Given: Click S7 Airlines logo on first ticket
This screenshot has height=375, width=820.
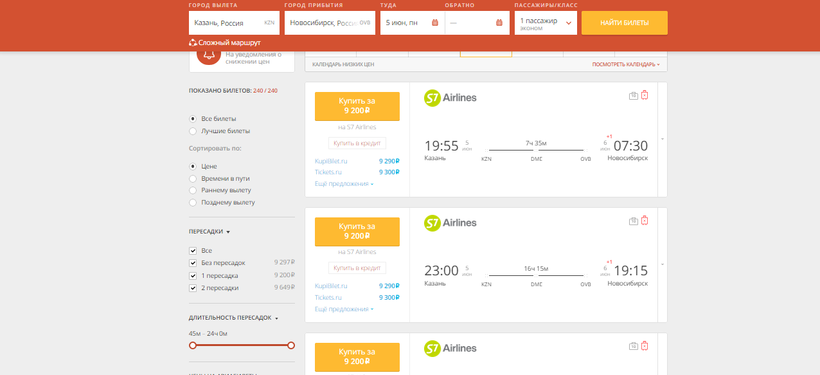Looking at the screenshot, I should [x=450, y=98].
